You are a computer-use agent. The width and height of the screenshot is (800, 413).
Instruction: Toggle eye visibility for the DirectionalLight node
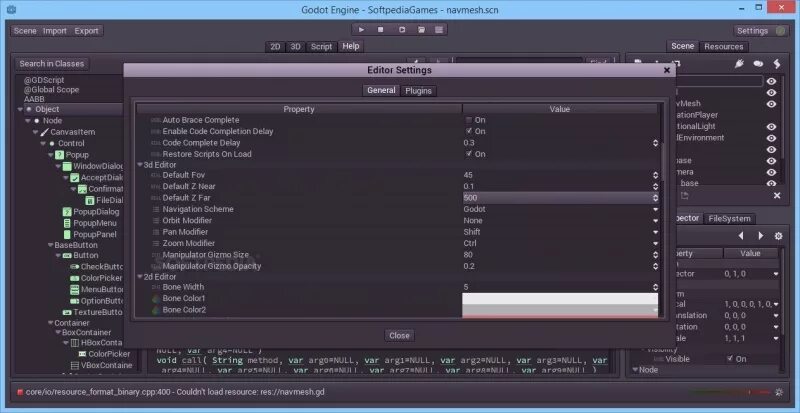[x=771, y=127]
